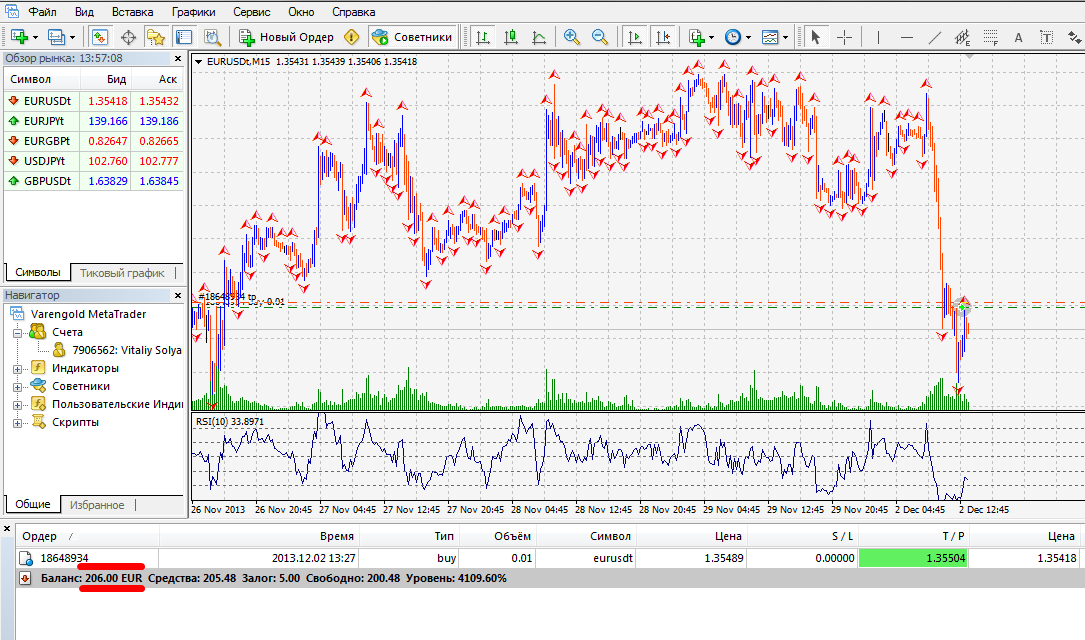Open the Data Window crosshair icon
Screen dimensions: 1085x640
[x=128, y=37]
